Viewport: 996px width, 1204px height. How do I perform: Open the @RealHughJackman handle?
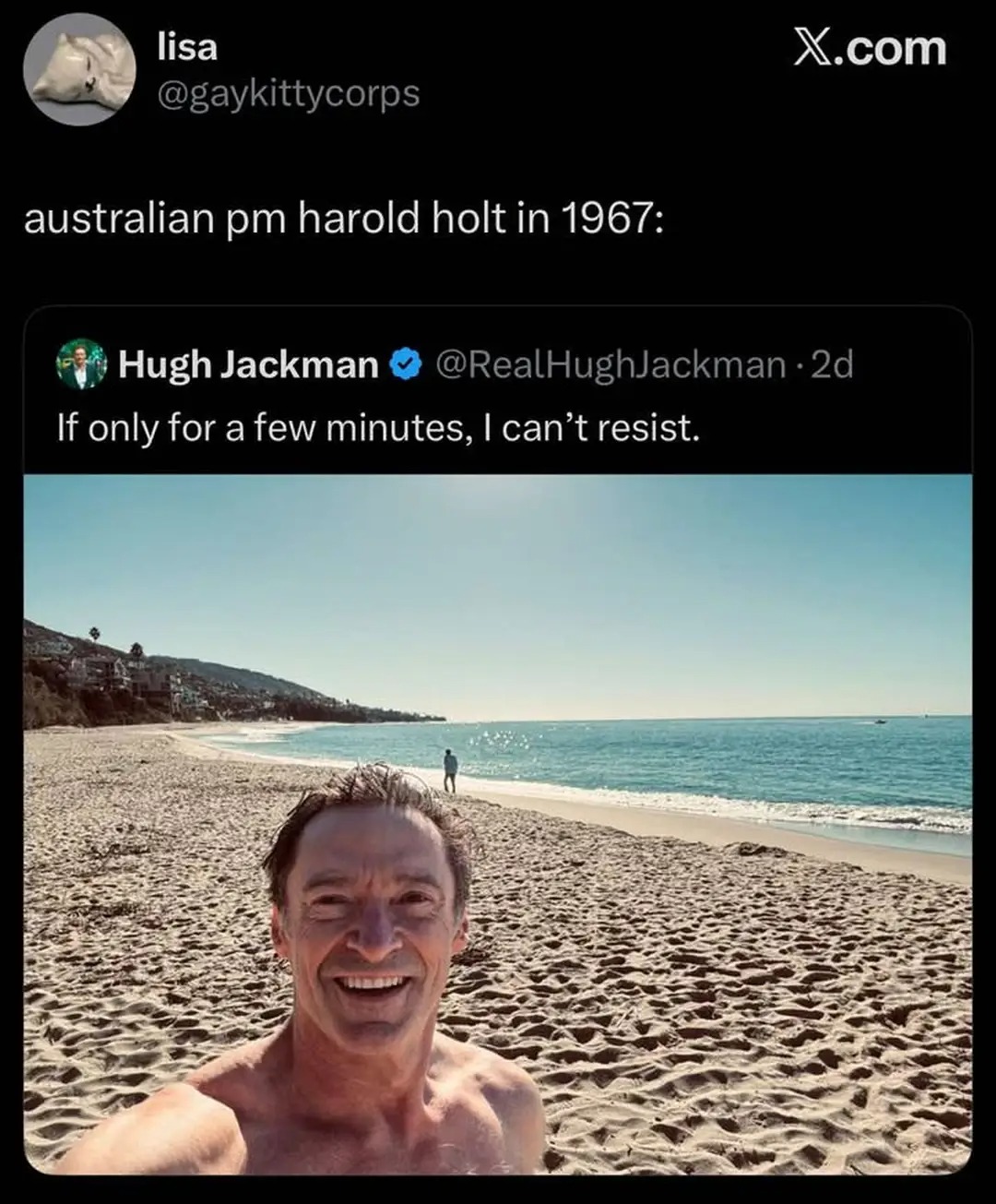[x=610, y=364]
